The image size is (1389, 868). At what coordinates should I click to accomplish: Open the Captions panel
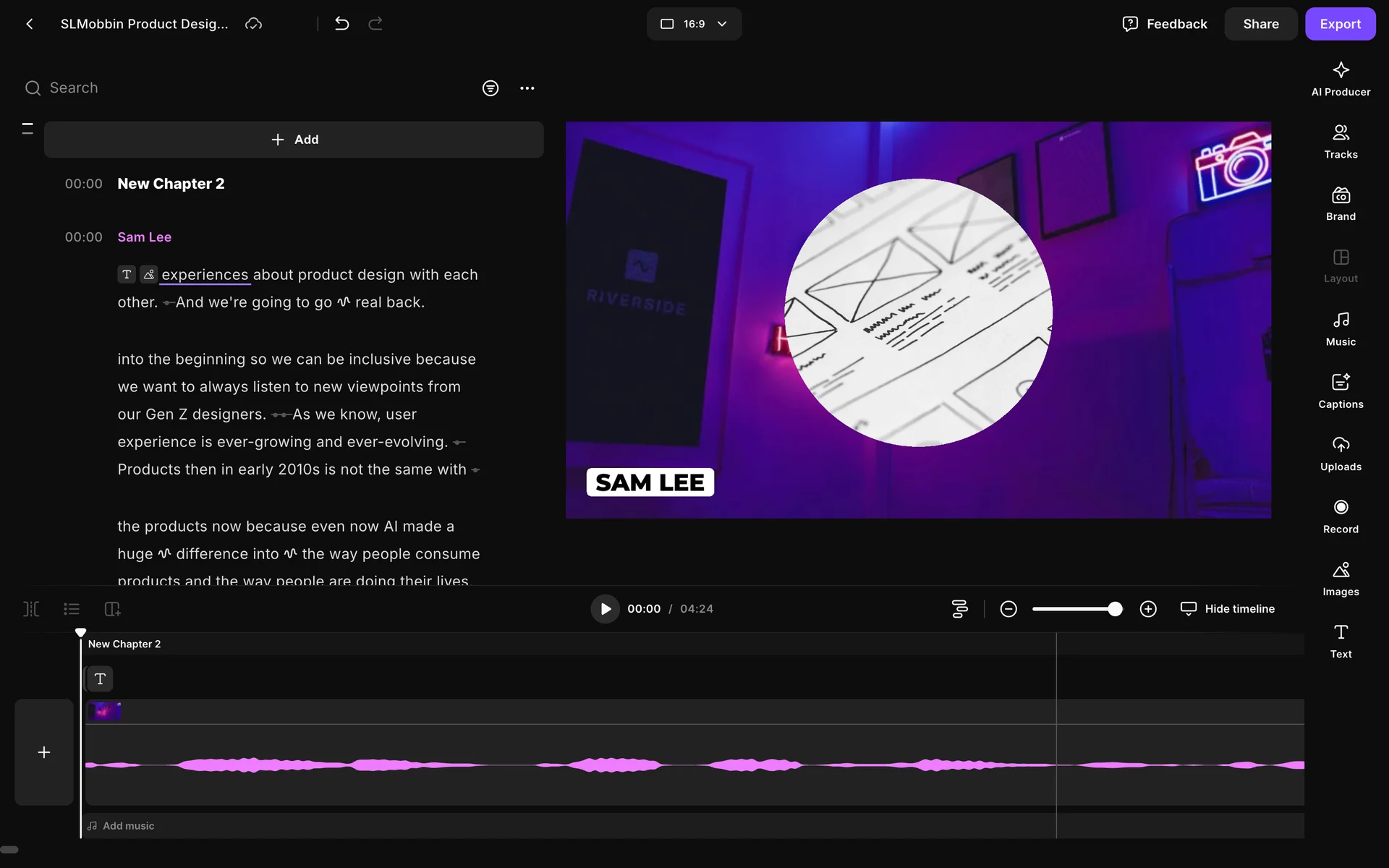(1340, 391)
